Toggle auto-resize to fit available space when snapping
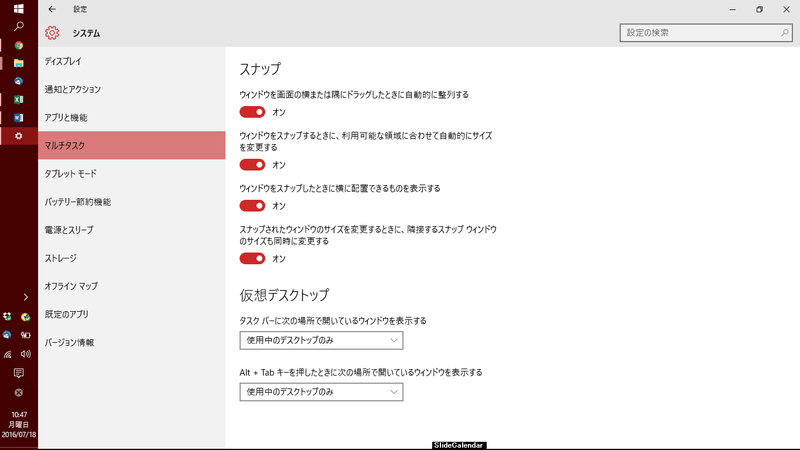The image size is (800, 450). (x=253, y=165)
